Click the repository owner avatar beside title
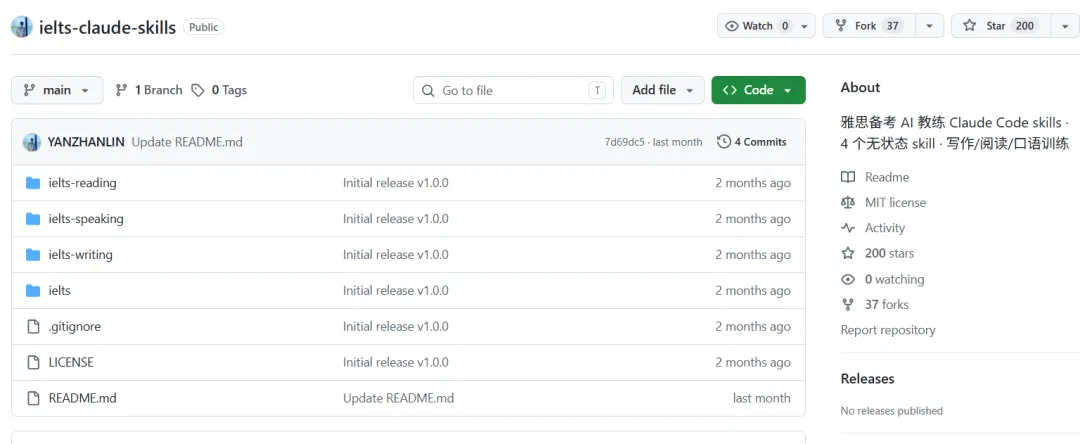This screenshot has width=1080, height=444. (21, 27)
